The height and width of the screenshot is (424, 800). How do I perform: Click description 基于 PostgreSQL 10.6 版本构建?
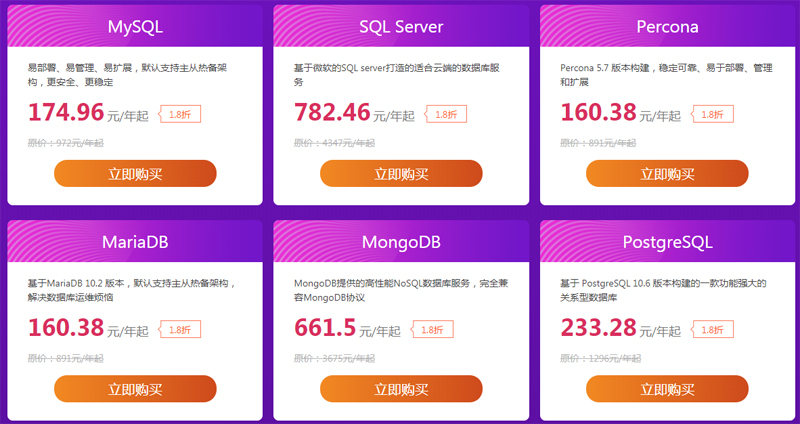click(663, 290)
